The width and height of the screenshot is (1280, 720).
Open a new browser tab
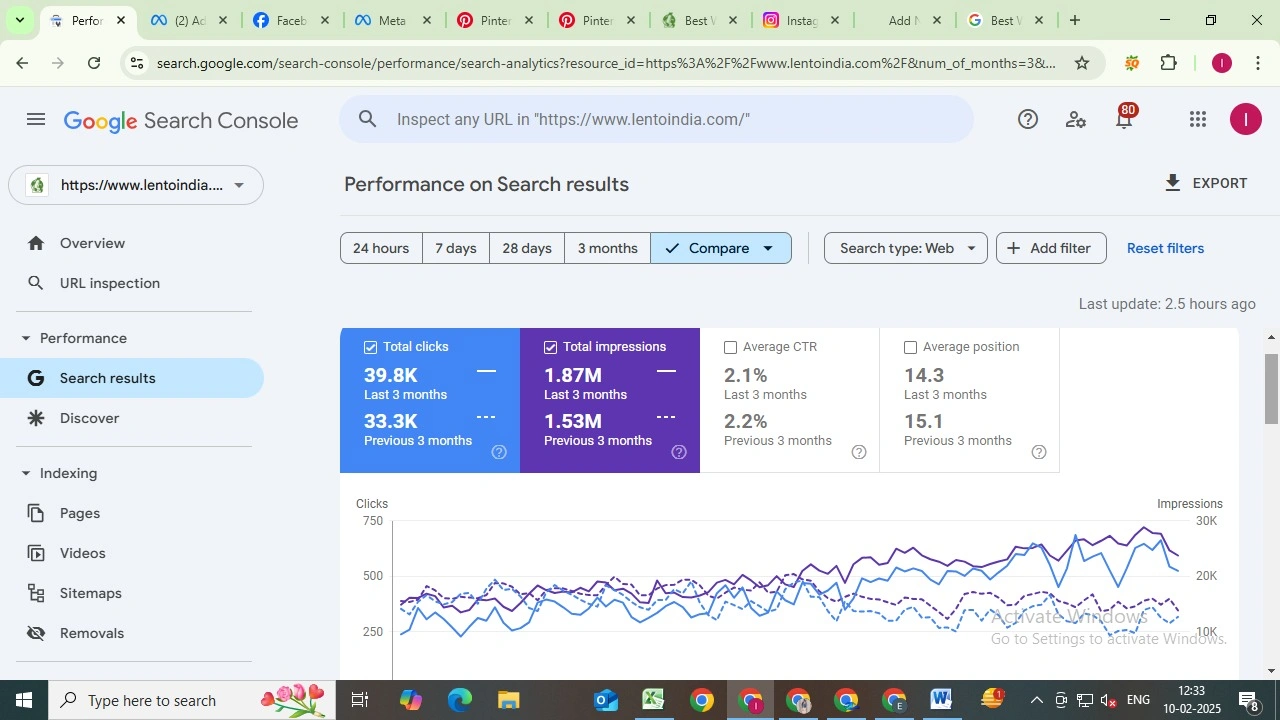point(1075,20)
